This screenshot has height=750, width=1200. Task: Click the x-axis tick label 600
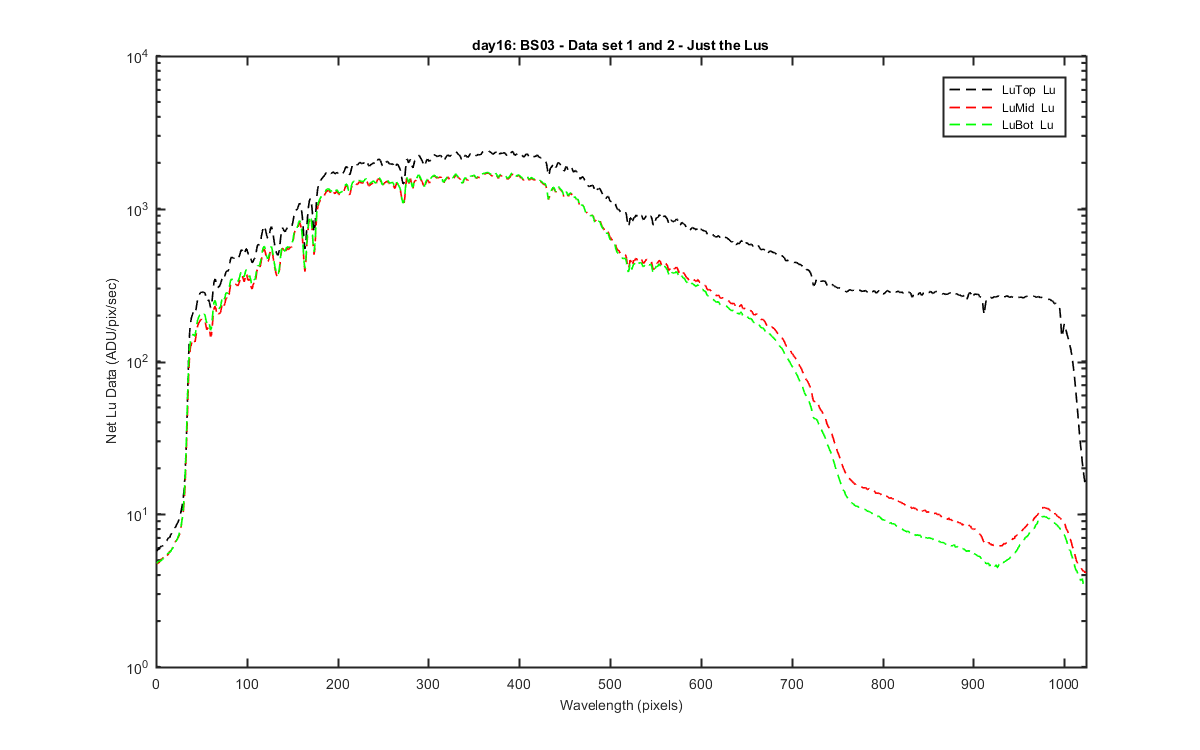click(x=701, y=683)
